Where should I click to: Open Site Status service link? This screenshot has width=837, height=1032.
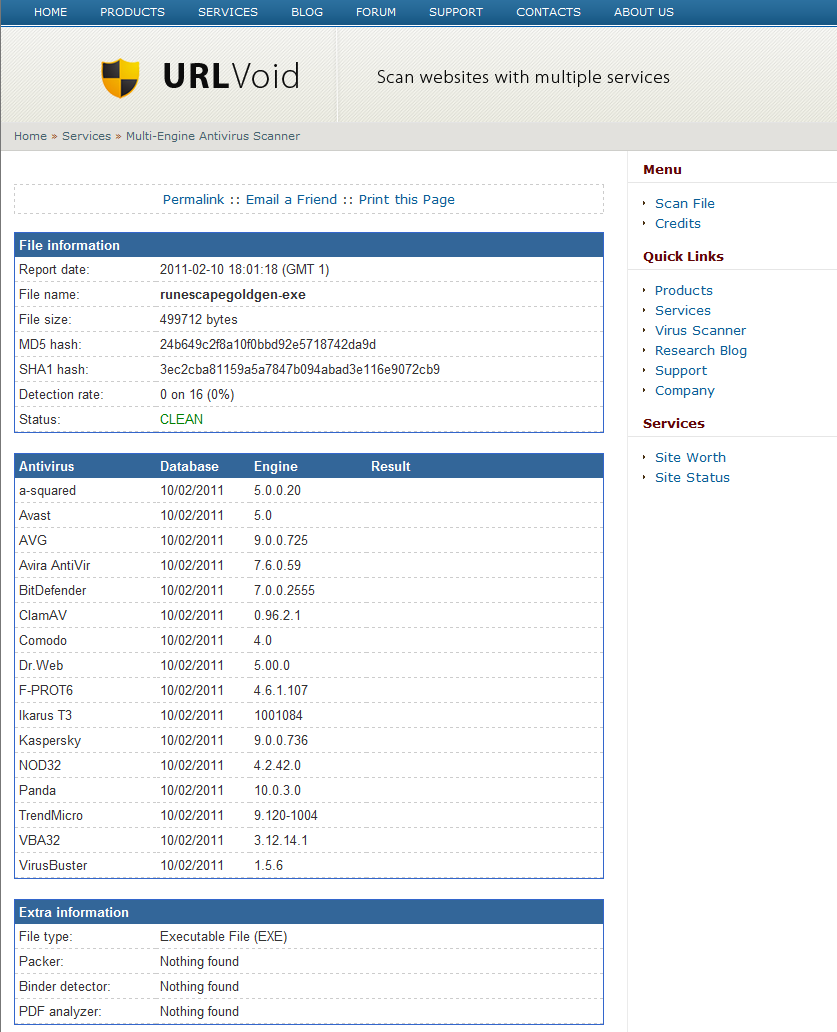coord(692,478)
